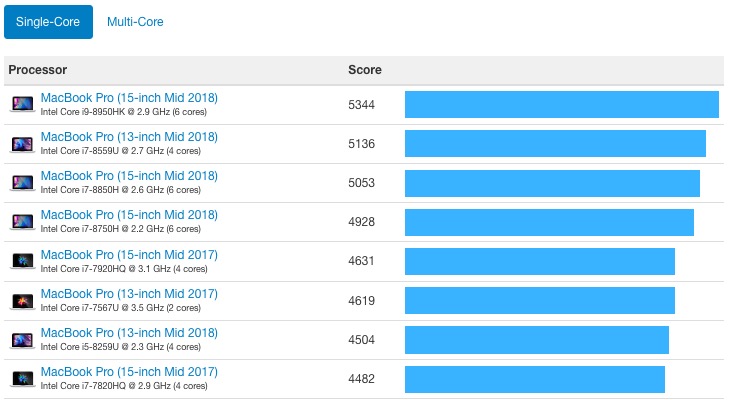Open MacBook Pro 13-inch Mid 2018 link scoring 5136
The image size is (748, 400).
point(129,137)
